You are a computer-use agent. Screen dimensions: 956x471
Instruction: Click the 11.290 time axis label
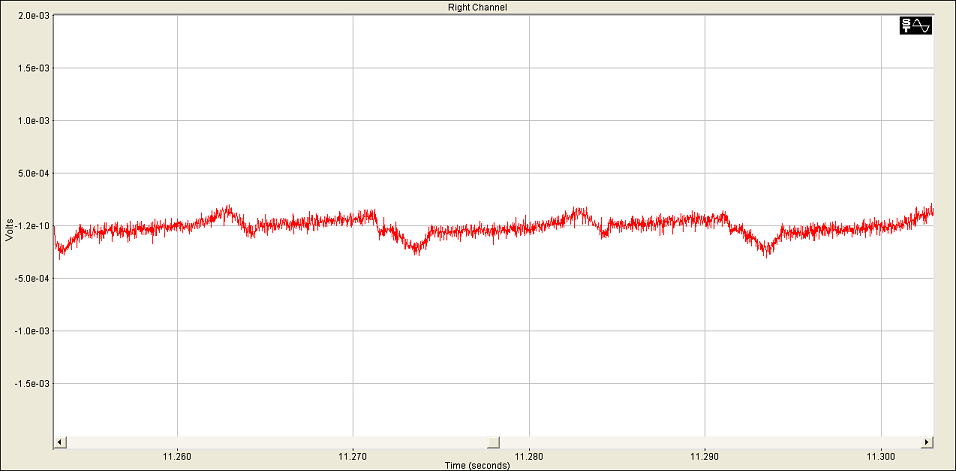click(x=705, y=457)
